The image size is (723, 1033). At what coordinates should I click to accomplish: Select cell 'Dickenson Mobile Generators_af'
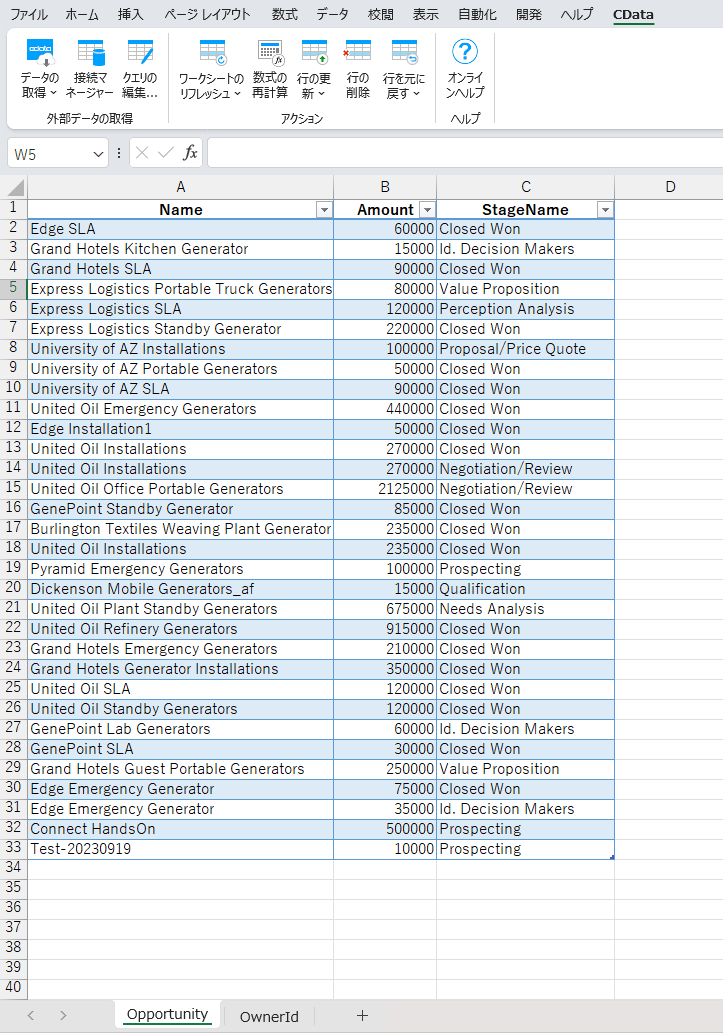181,589
